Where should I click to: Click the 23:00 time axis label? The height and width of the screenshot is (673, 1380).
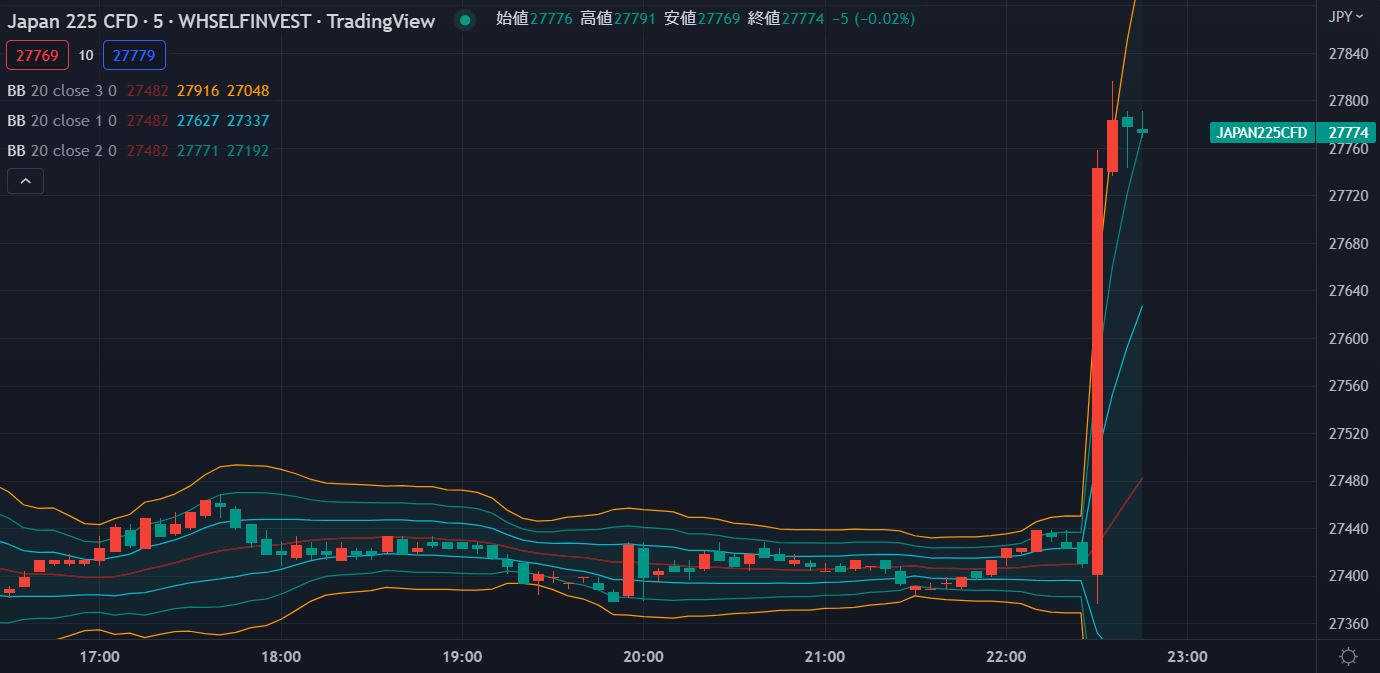1187,657
